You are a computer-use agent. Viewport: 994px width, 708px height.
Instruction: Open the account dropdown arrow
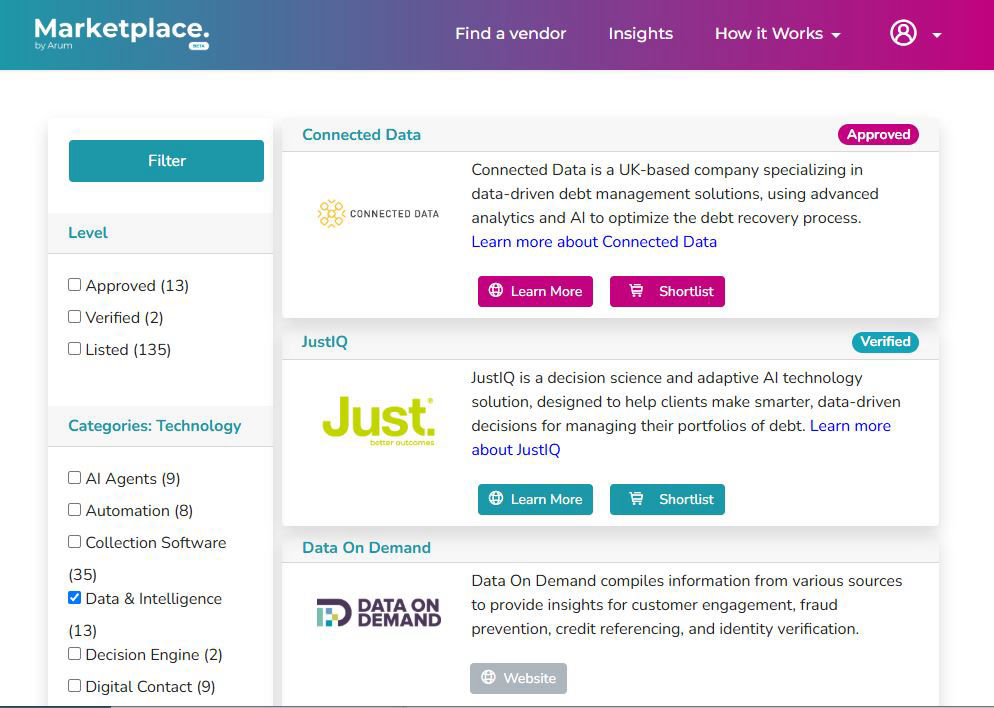(x=937, y=35)
